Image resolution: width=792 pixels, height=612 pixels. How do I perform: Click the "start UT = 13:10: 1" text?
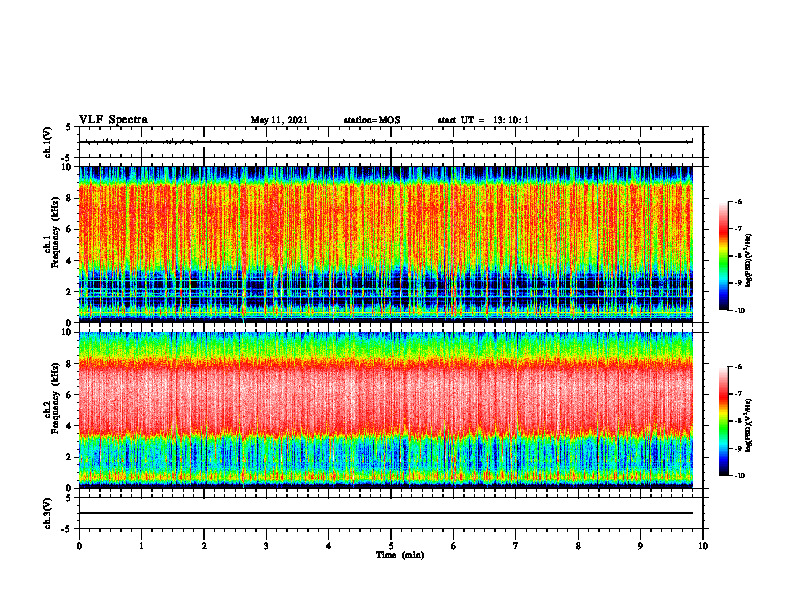483,120
